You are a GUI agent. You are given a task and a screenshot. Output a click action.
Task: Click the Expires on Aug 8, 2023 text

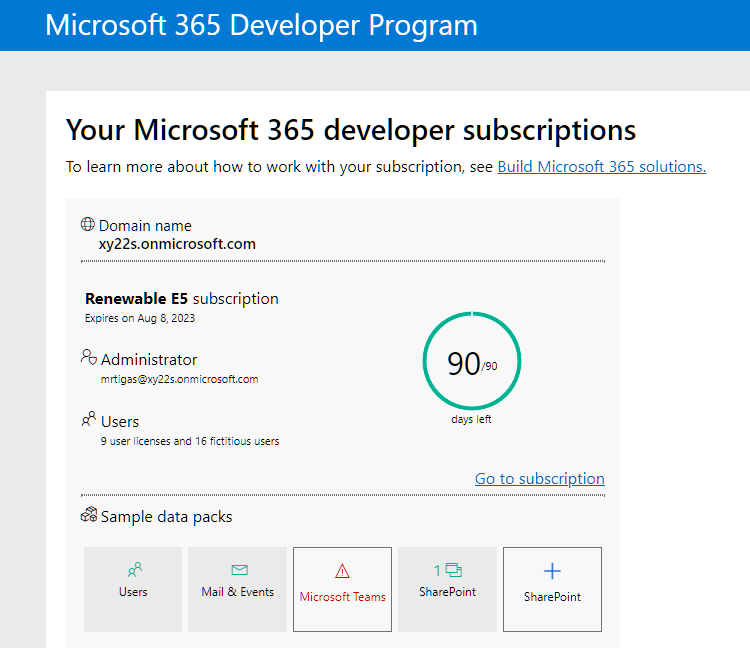[x=140, y=319]
